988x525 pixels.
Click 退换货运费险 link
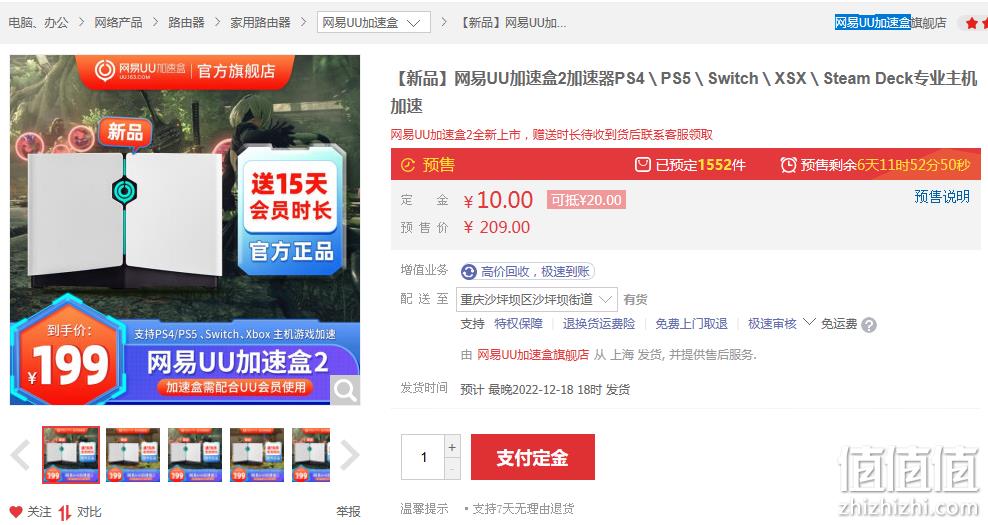(x=599, y=324)
